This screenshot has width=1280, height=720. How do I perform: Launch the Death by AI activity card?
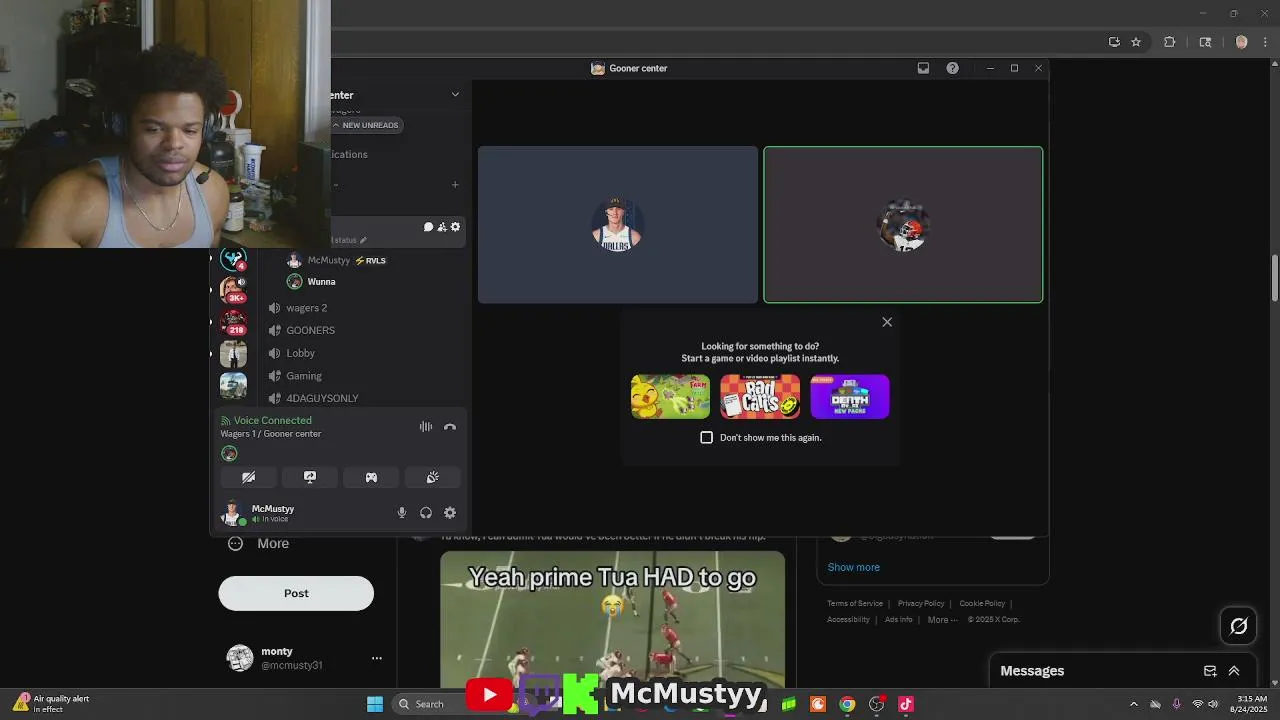pos(850,397)
